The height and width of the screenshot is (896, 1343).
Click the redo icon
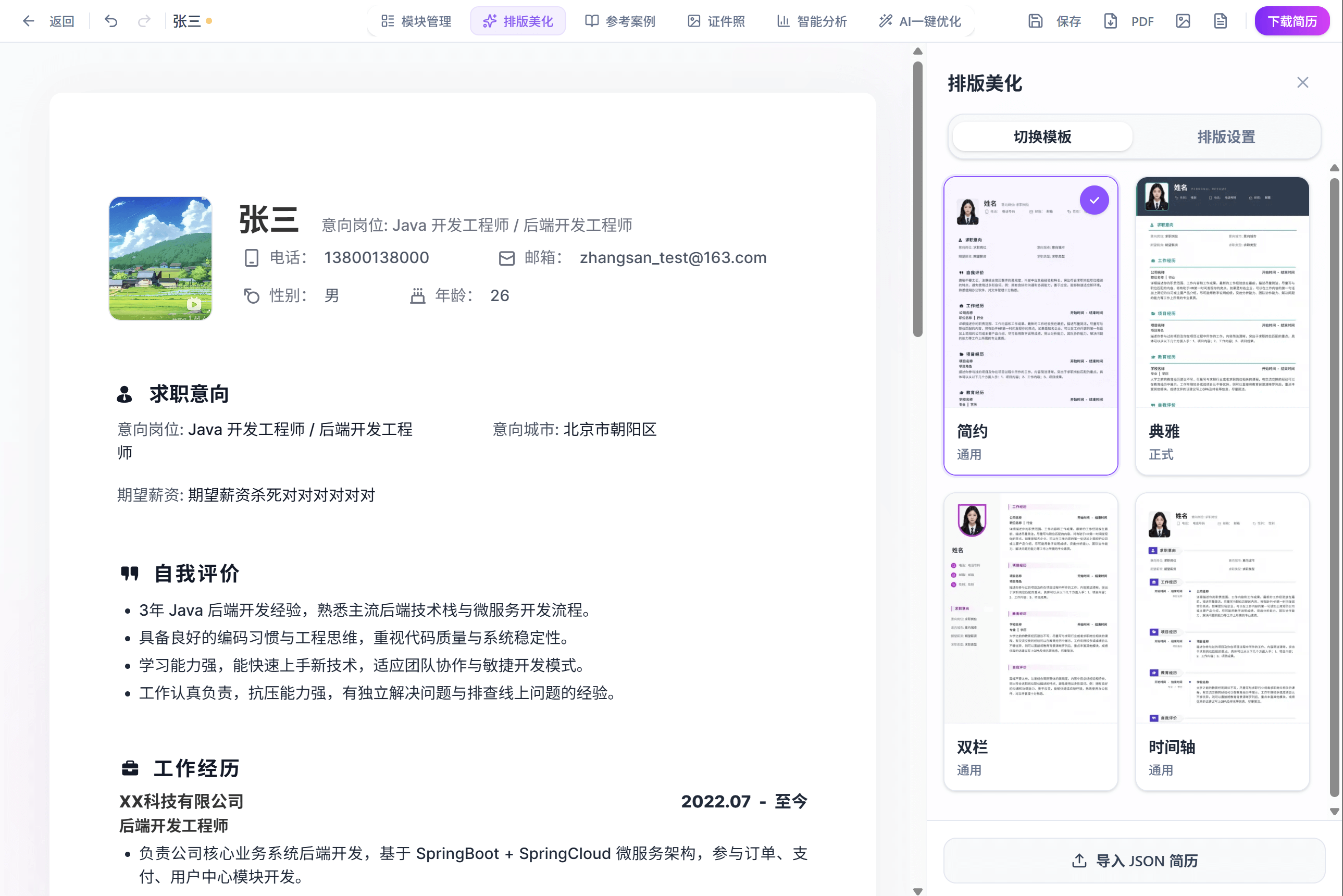point(144,21)
